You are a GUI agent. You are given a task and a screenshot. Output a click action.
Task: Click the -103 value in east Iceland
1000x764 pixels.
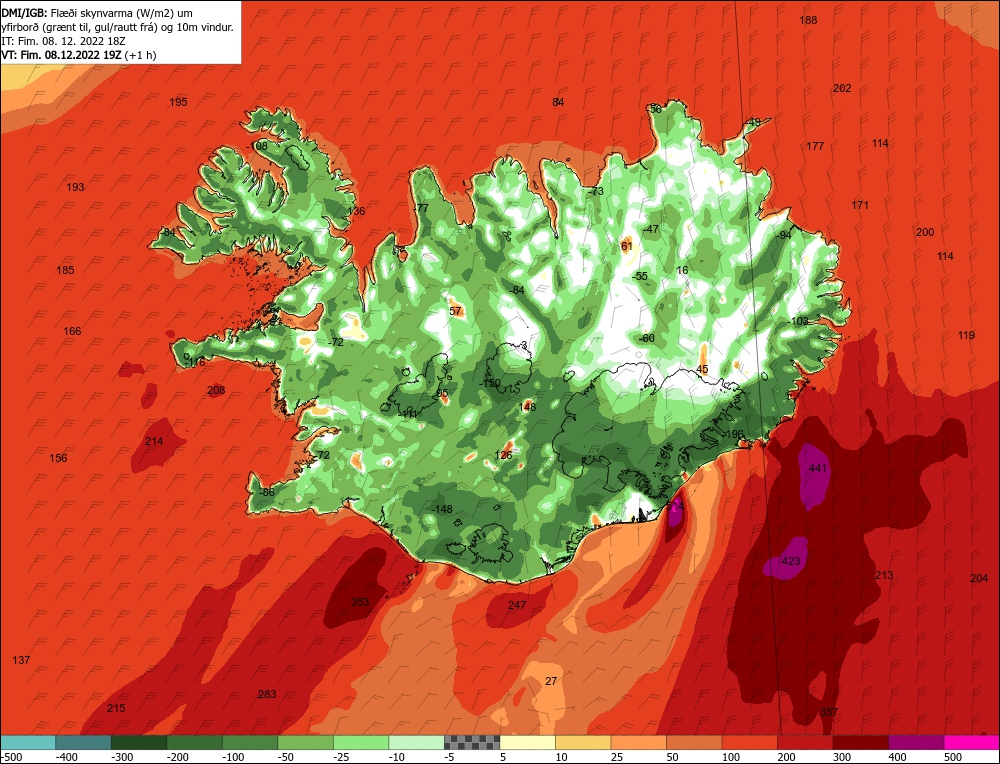798,321
